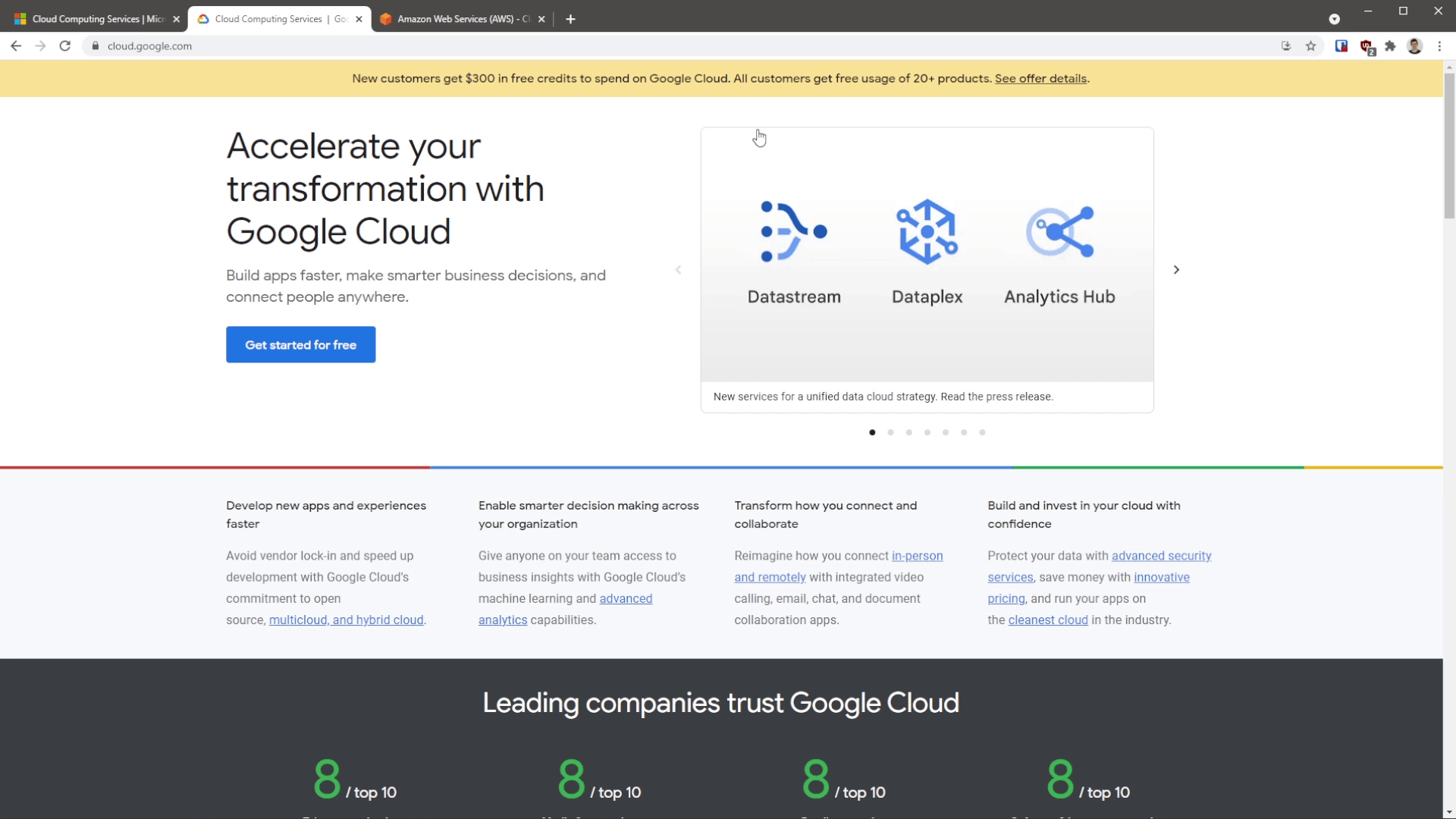Reload the cloud.google.com page

tap(65, 46)
